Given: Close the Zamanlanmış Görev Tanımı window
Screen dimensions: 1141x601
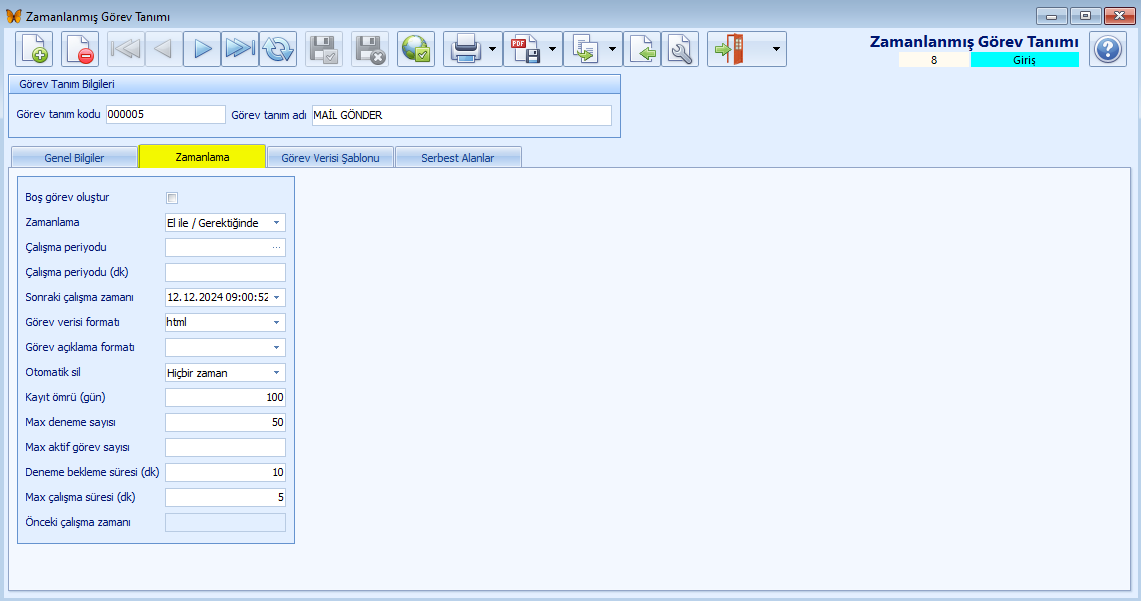Looking at the screenshot, I should [x=1119, y=15].
